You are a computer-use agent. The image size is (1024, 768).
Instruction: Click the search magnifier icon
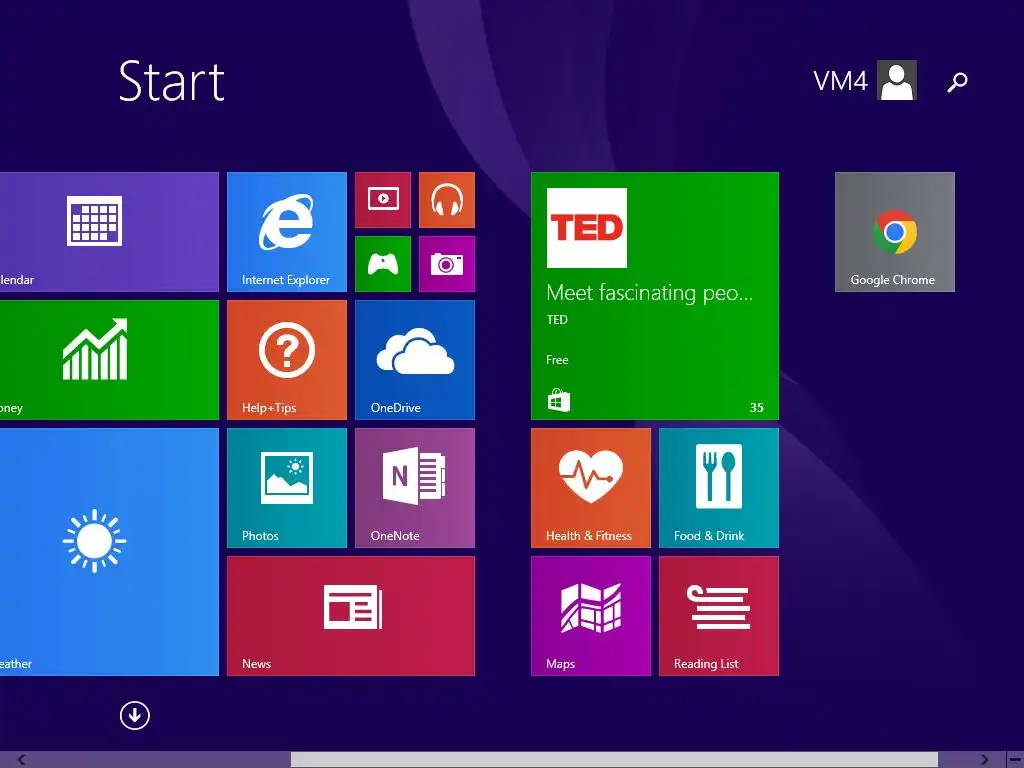(957, 82)
